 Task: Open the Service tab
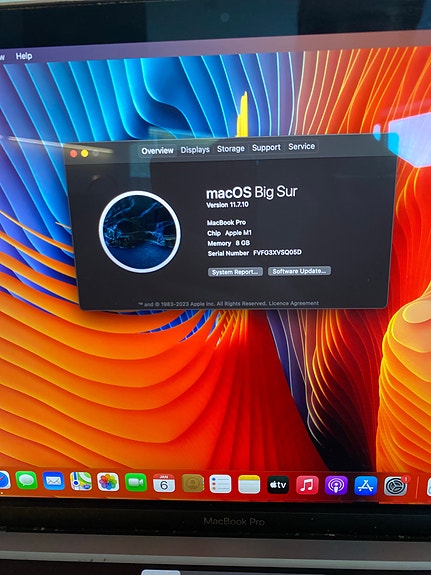[302, 146]
